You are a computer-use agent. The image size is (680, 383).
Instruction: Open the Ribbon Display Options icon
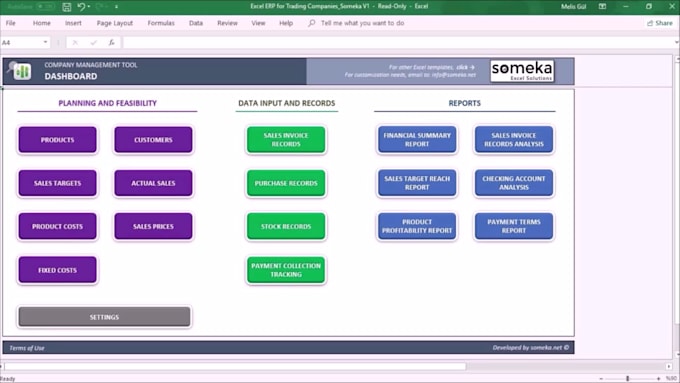[x=602, y=7]
